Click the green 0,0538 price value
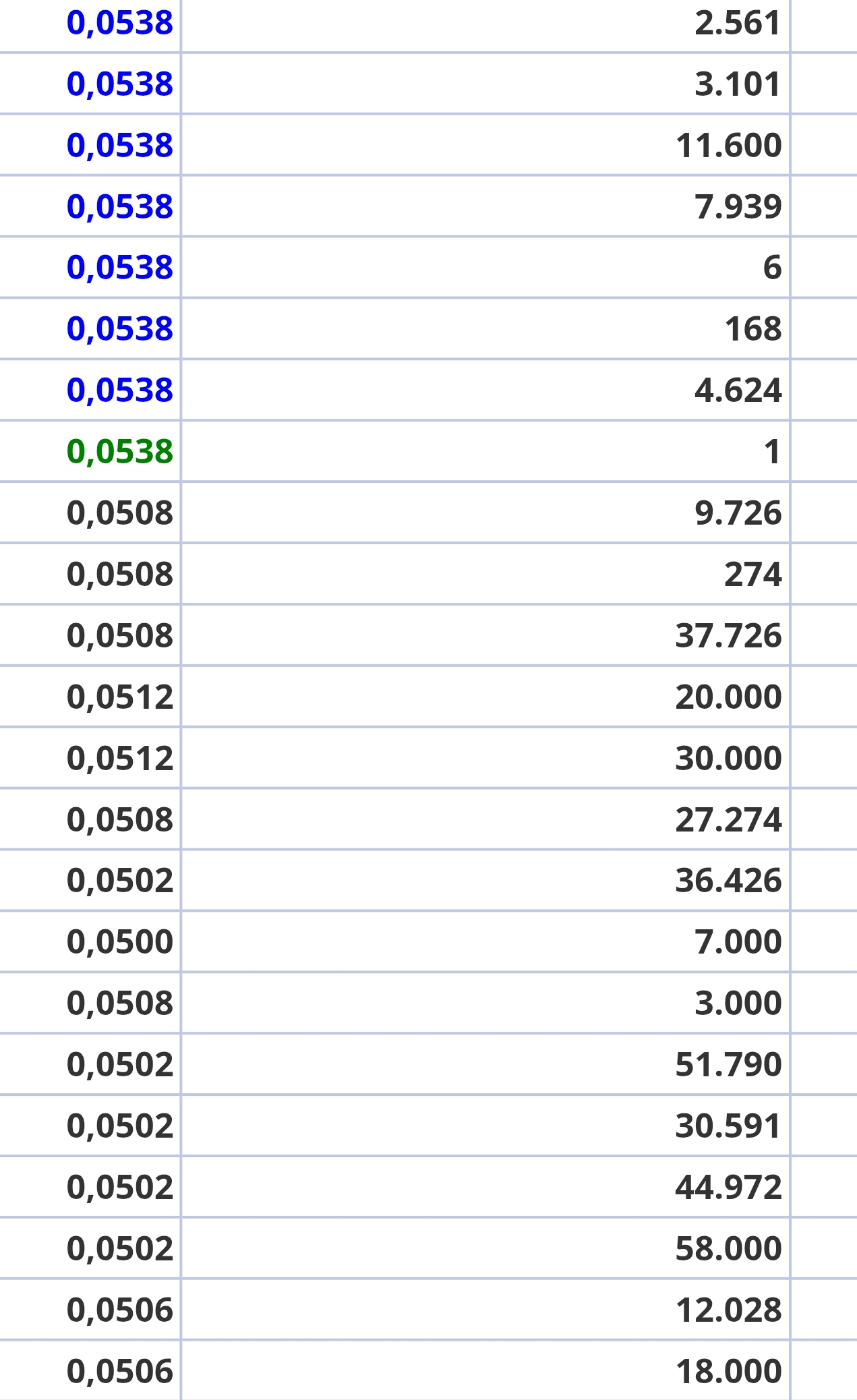Image resolution: width=857 pixels, height=1400 pixels. (120, 451)
